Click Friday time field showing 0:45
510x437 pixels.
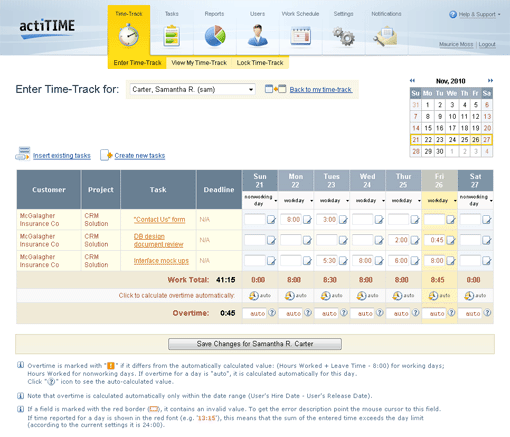tap(435, 240)
